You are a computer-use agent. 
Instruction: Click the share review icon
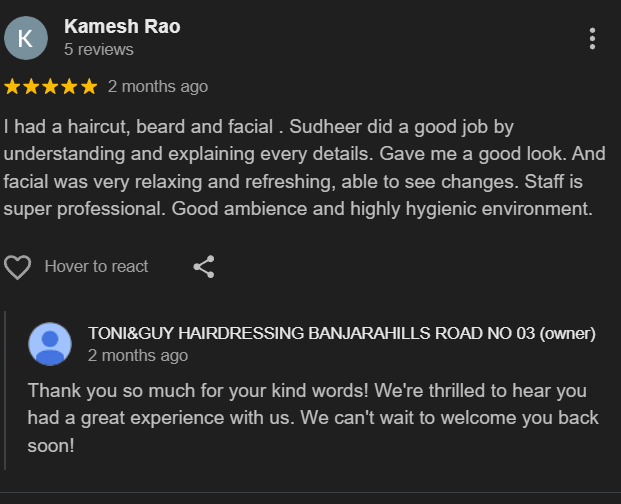[204, 267]
